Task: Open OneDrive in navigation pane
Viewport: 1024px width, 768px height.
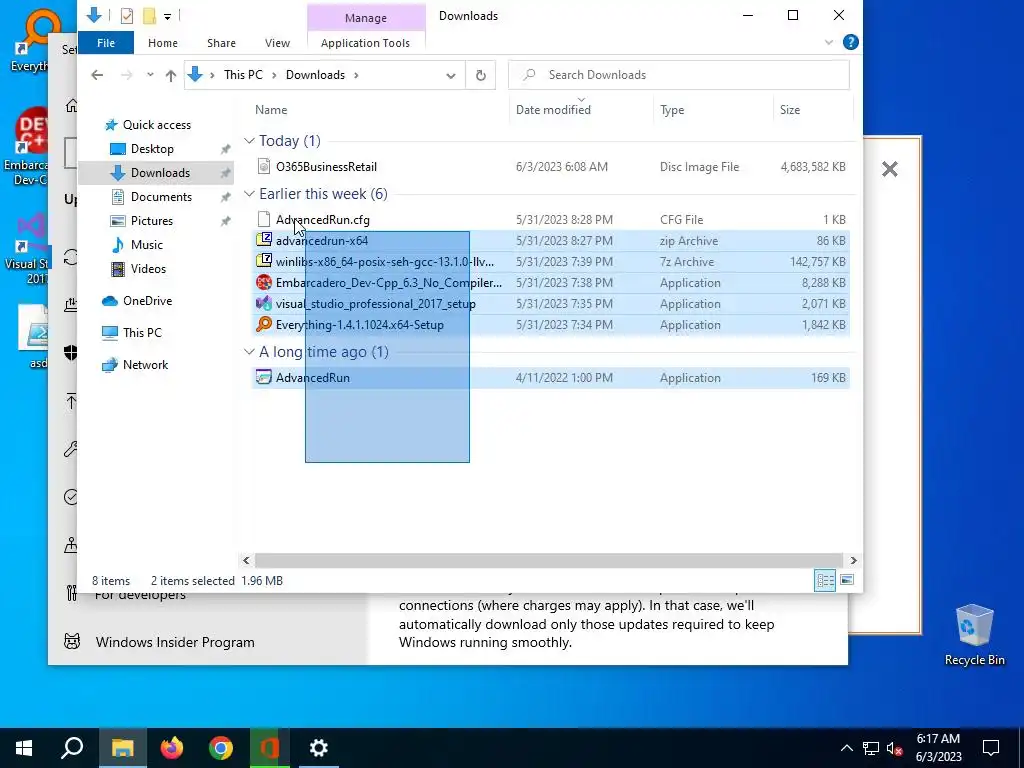Action: click(147, 301)
